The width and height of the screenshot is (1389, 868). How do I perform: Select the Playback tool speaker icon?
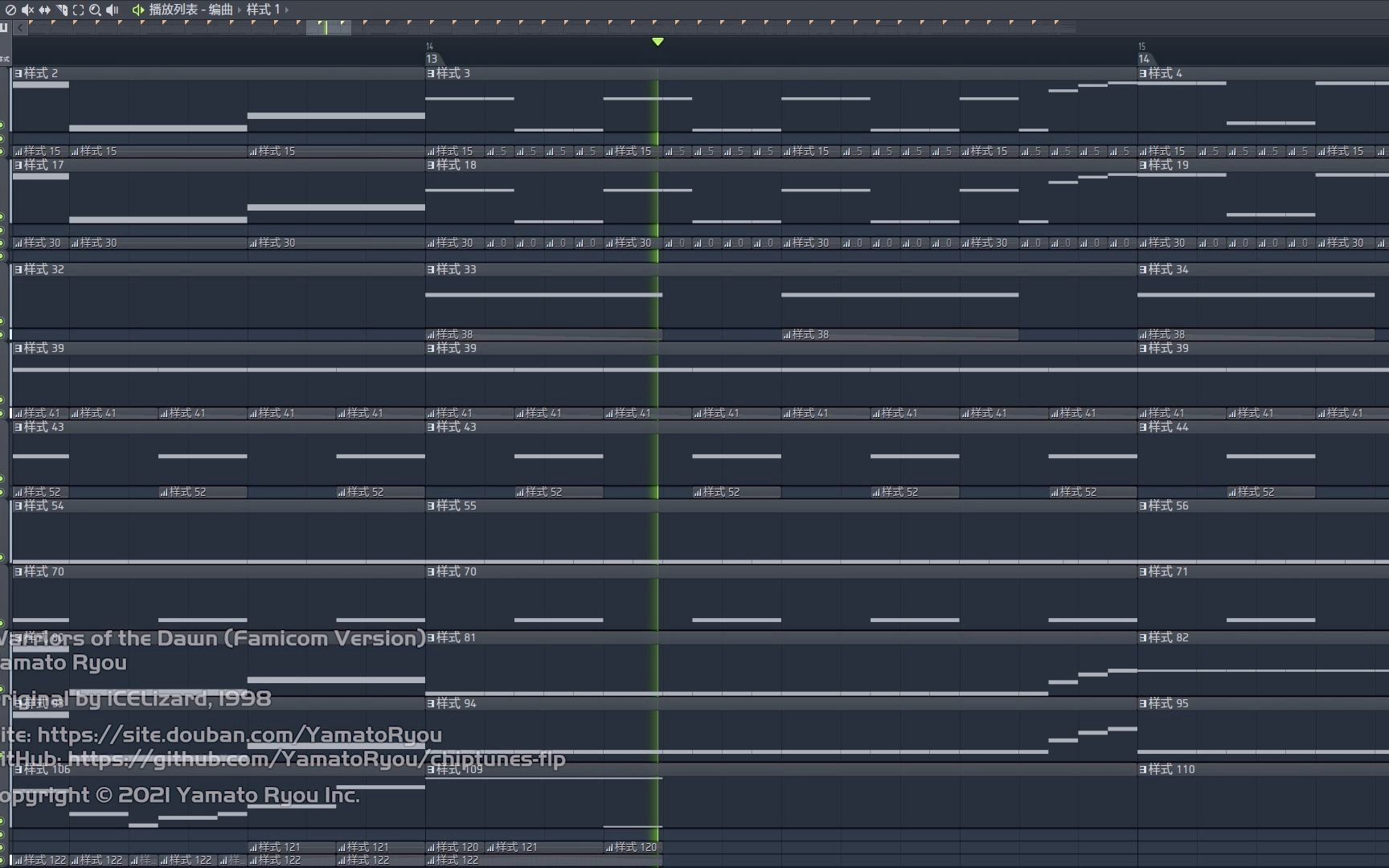113,10
